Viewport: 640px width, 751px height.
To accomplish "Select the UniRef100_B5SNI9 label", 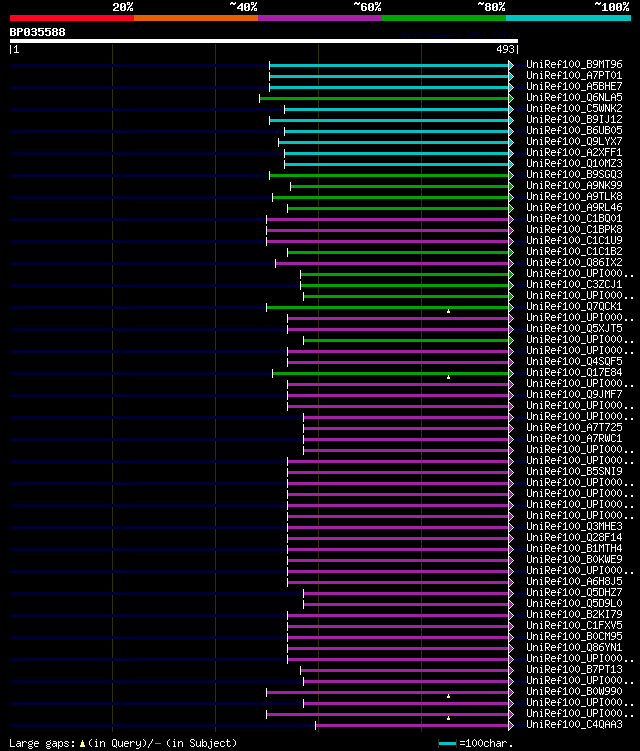I will click(574, 472).
